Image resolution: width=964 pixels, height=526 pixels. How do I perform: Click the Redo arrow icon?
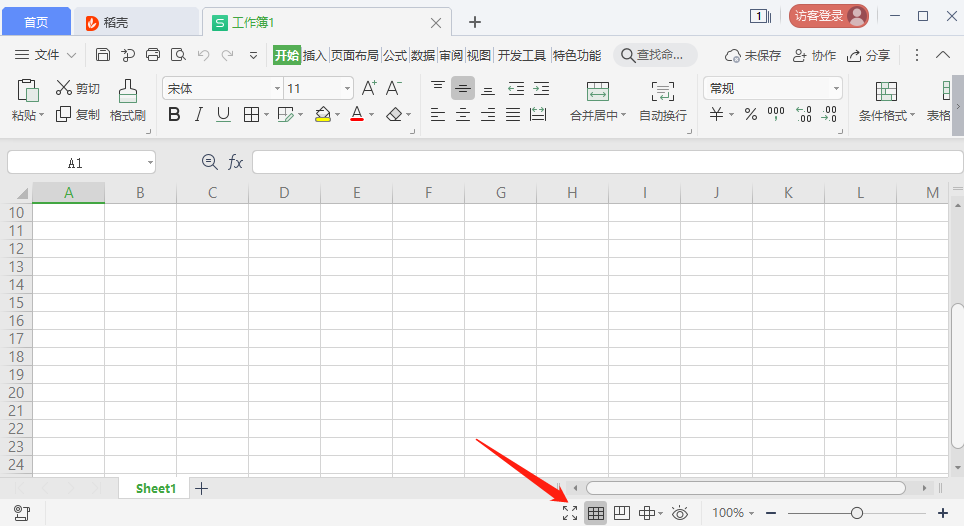click(227, 55)
